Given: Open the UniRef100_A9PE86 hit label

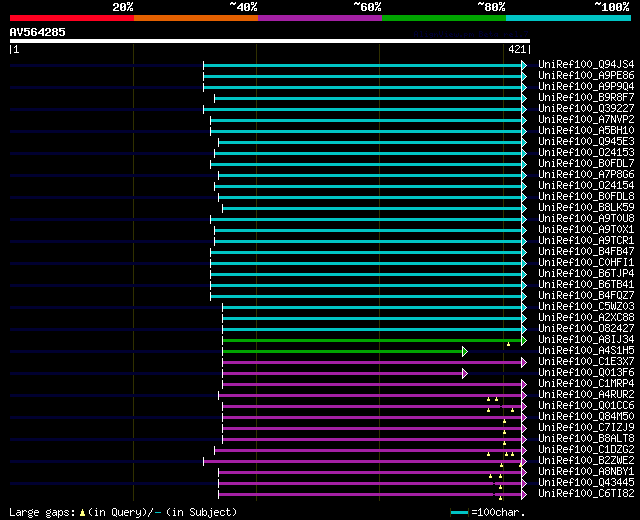Looking at the screenshot, I should [586, 76].
